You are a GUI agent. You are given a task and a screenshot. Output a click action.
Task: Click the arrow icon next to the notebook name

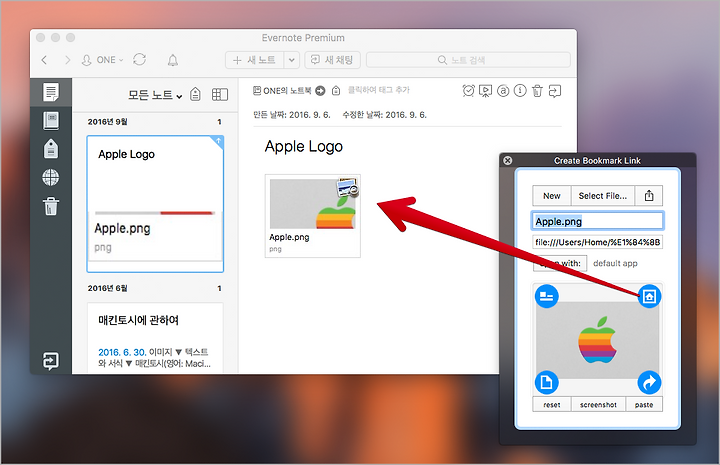point(321,91)
